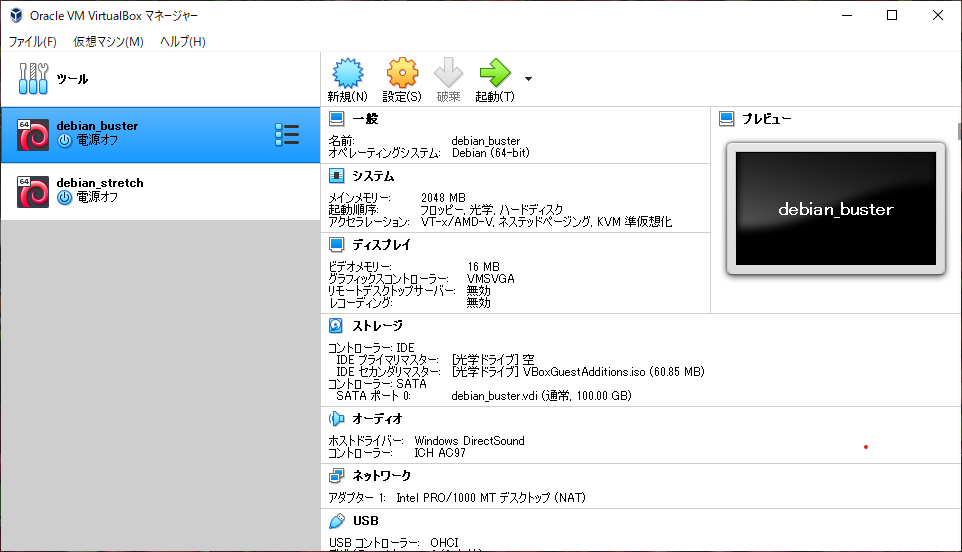Click the System (システム) chip icon
Screen dimensions: 962x552
tap(336, 176)
